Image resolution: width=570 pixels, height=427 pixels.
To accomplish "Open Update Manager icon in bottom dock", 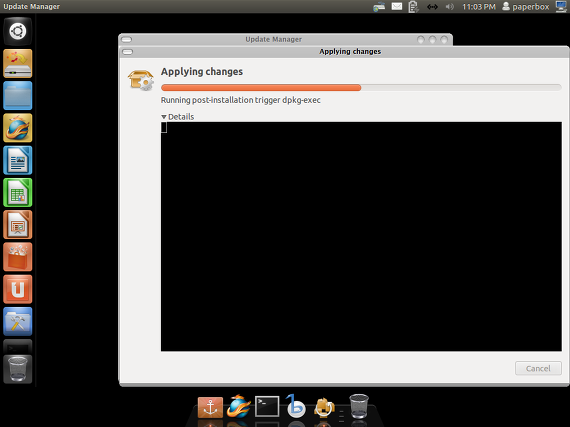I will coord(324,407).
